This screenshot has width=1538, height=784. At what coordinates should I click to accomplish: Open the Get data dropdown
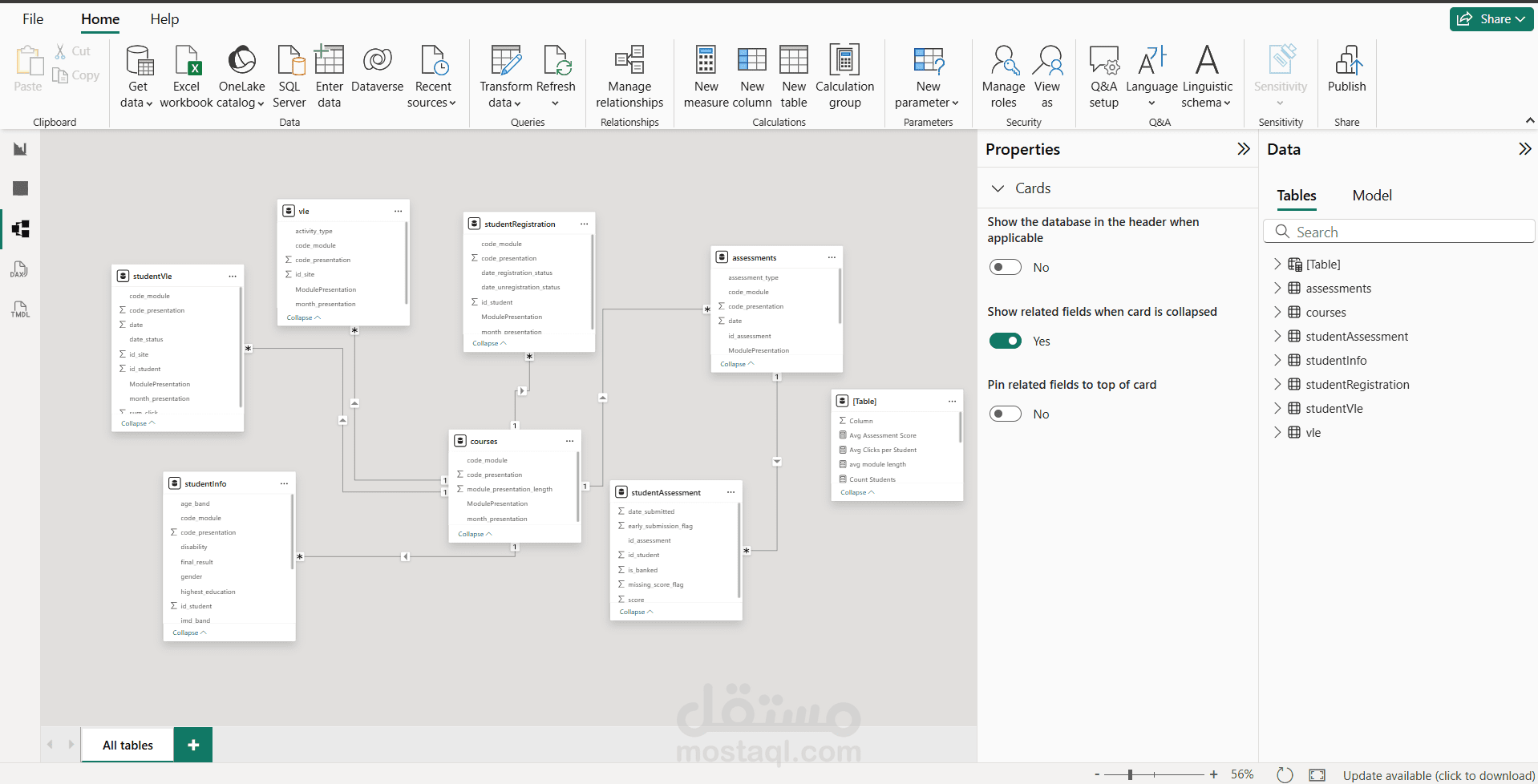point(137,77)
